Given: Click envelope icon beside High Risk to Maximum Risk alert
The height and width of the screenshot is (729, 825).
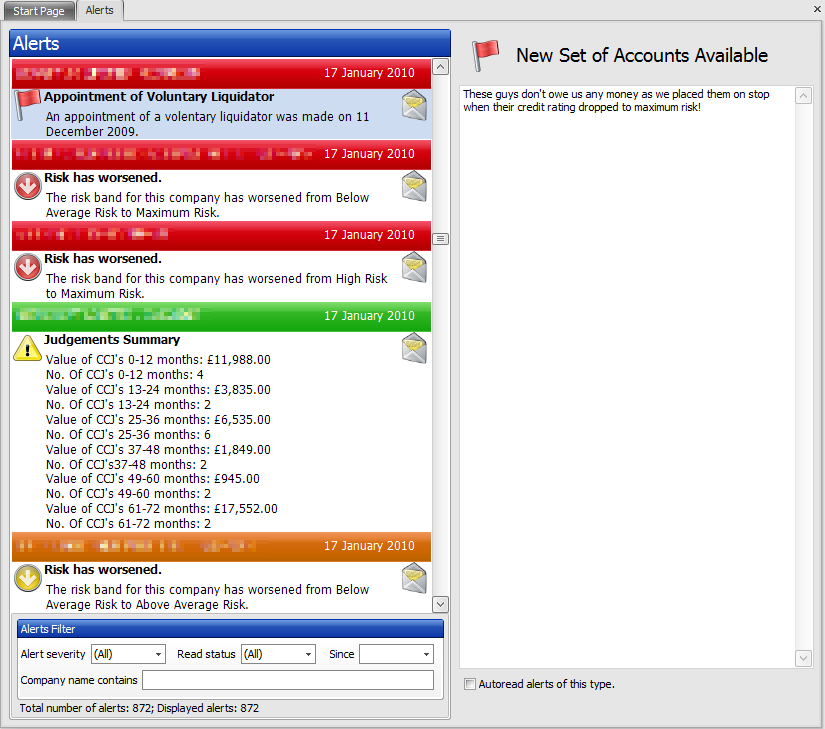Looking at the screenshot, I should point(414,266).
